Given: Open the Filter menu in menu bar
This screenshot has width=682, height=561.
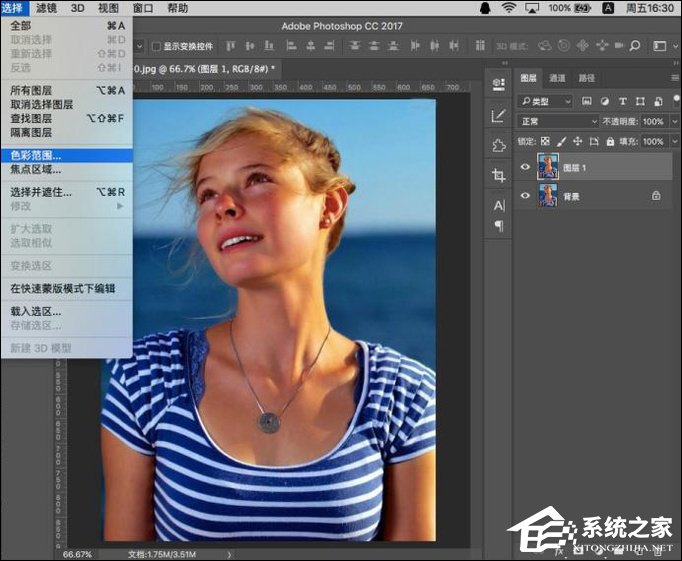Looking at the screenshot, I should pyautogui.click(x=46, y=8).
